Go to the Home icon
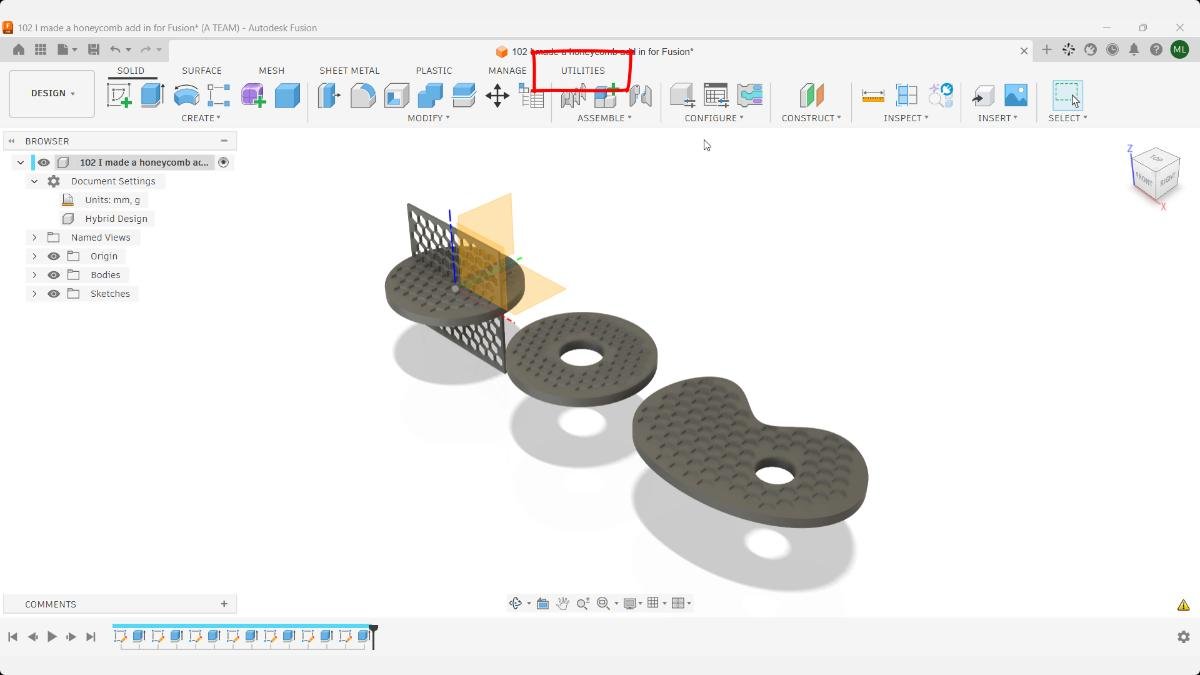Image resolution: width=1200 pixels, height=675 pixels. (19, 49)
